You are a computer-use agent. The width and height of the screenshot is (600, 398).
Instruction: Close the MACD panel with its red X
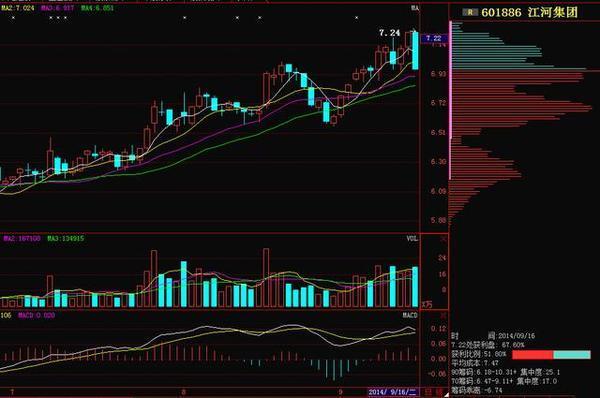pyautogui.click(x=443, y=315)
